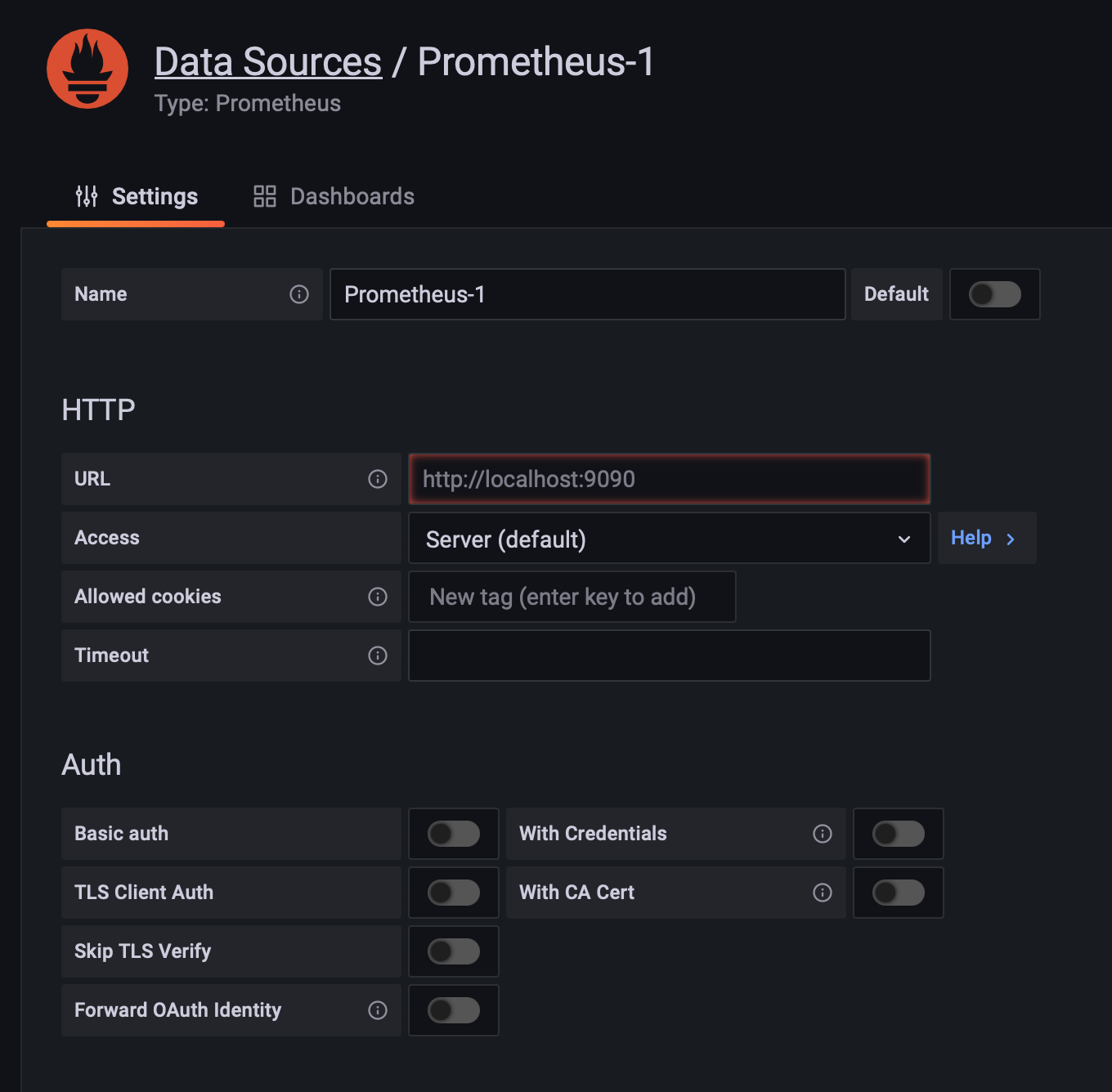Enable the Basic auth switch

tap(454, 834)
